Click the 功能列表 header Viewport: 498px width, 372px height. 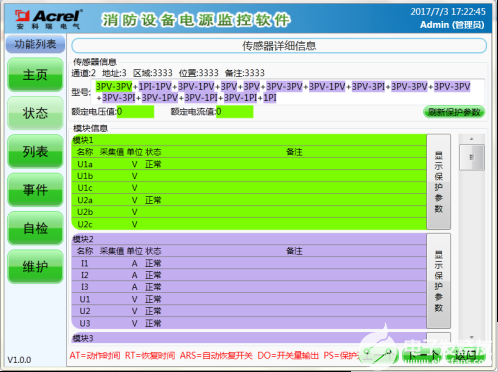[35, 44]
